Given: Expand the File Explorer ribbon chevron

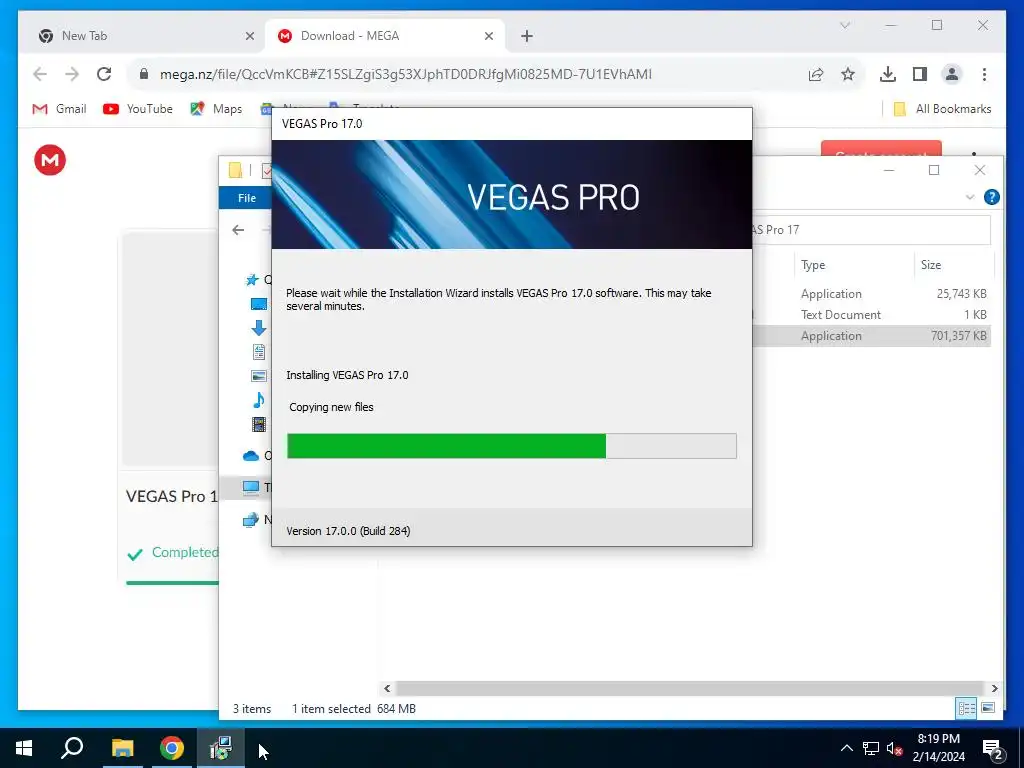Looking at the screenshot, I should (x=970, y=197).
